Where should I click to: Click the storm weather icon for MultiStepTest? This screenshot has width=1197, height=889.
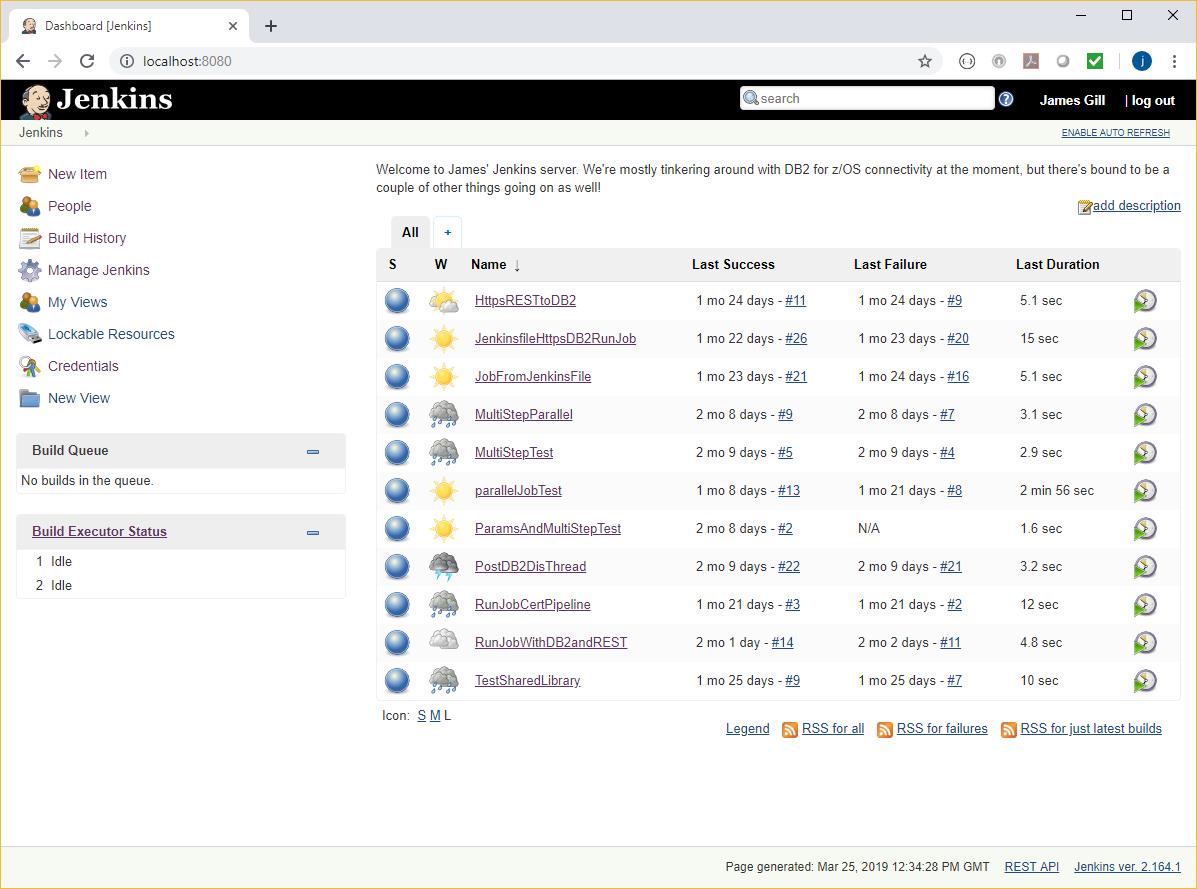click(443, 452)
